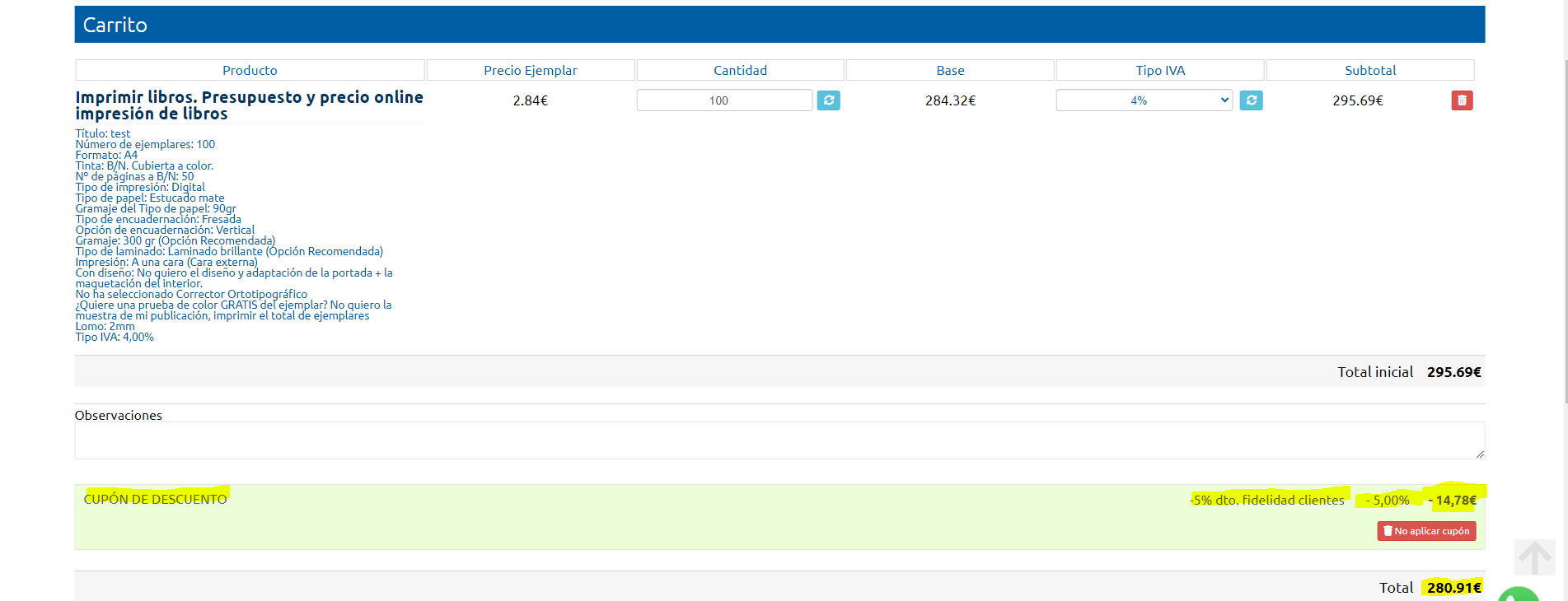The width and height of the screenshot is (1568, 601).
Task: Click the Tipo IVA column header
Action: [1160, 70]
